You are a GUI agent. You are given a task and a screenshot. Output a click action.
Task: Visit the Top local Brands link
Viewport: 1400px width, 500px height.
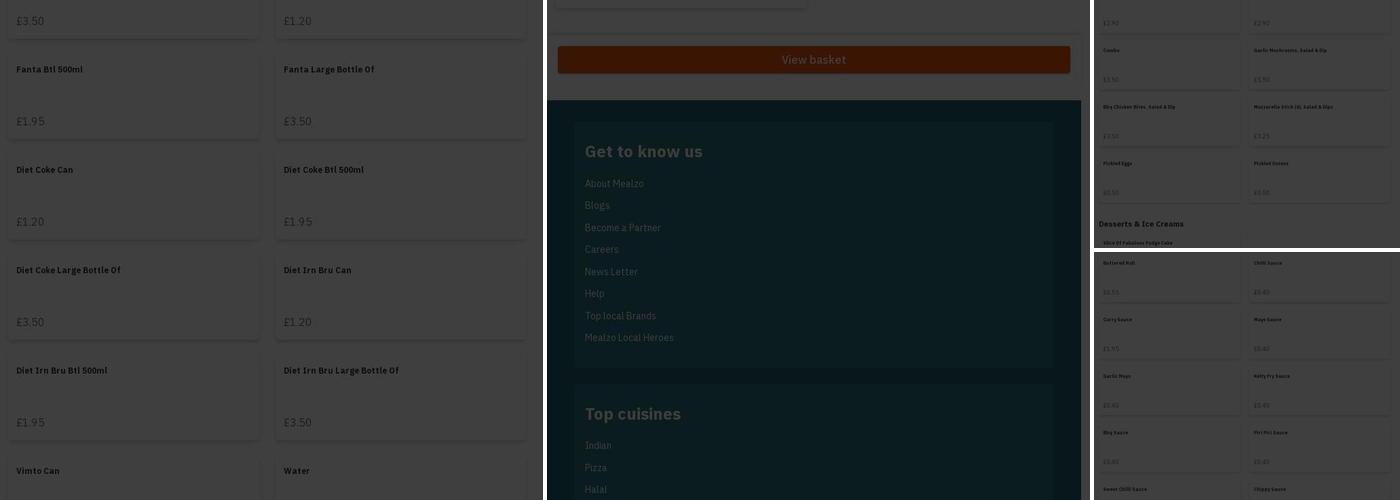pyautogui.click(x=620, y=316)
